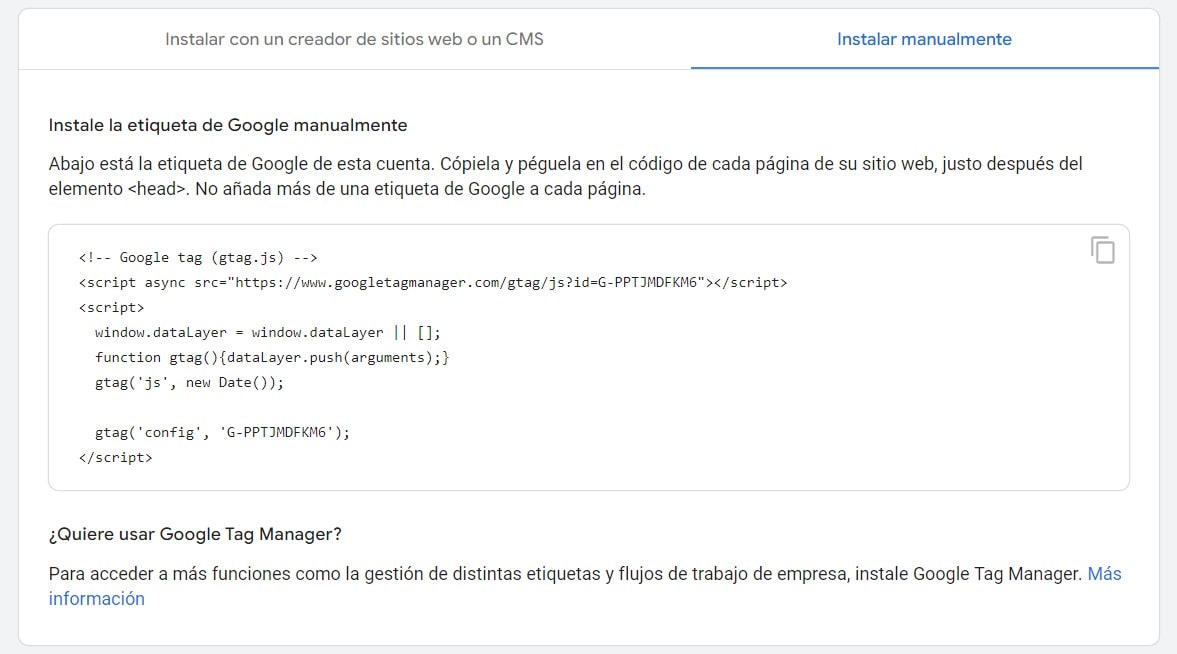Click '¿Quiere usar Google Tag Manager?' heading
The image size is (1177, 654).
pyautogui.click(x=195, y=535)
